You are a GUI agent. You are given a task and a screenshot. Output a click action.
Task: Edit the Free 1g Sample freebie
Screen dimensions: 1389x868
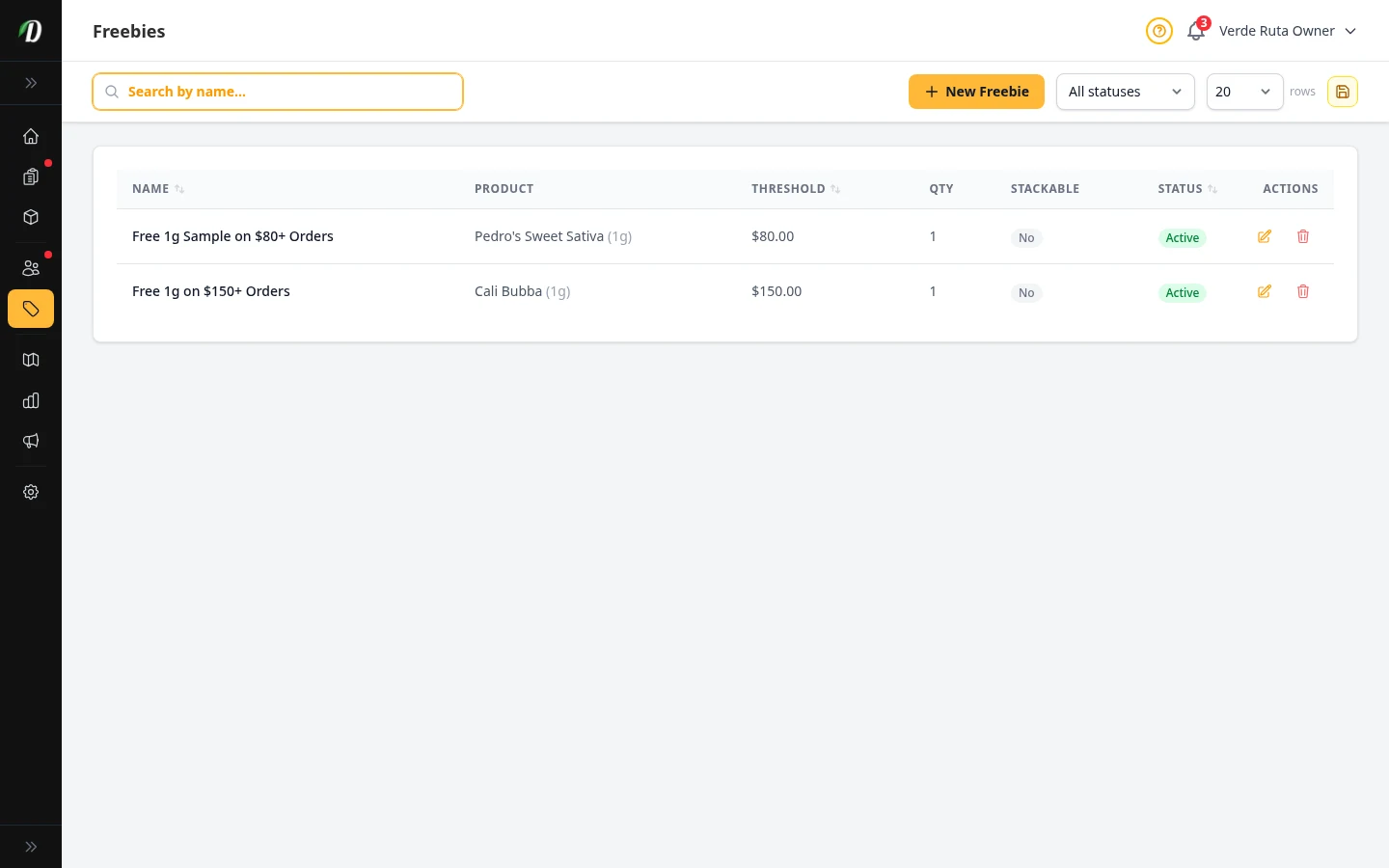[1265, 236]
